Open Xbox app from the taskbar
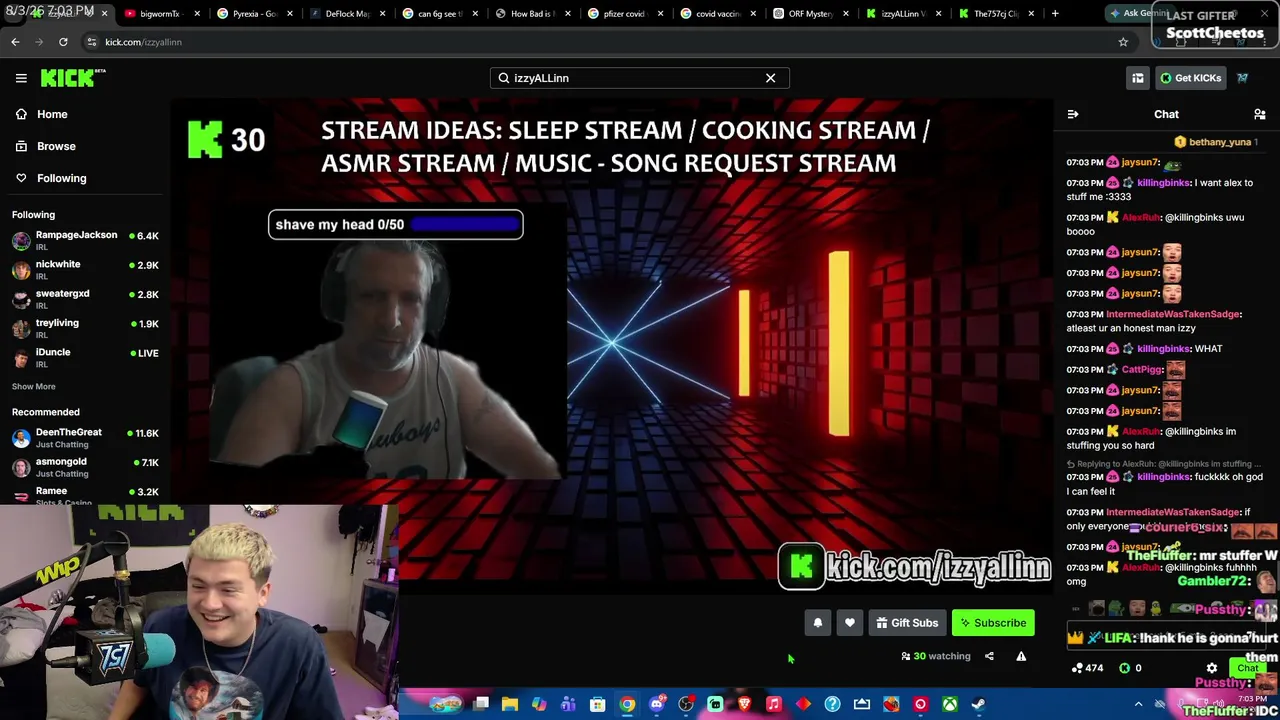Image resolution: width=1280 pixels, height=720 pixels. click(949, 704)
